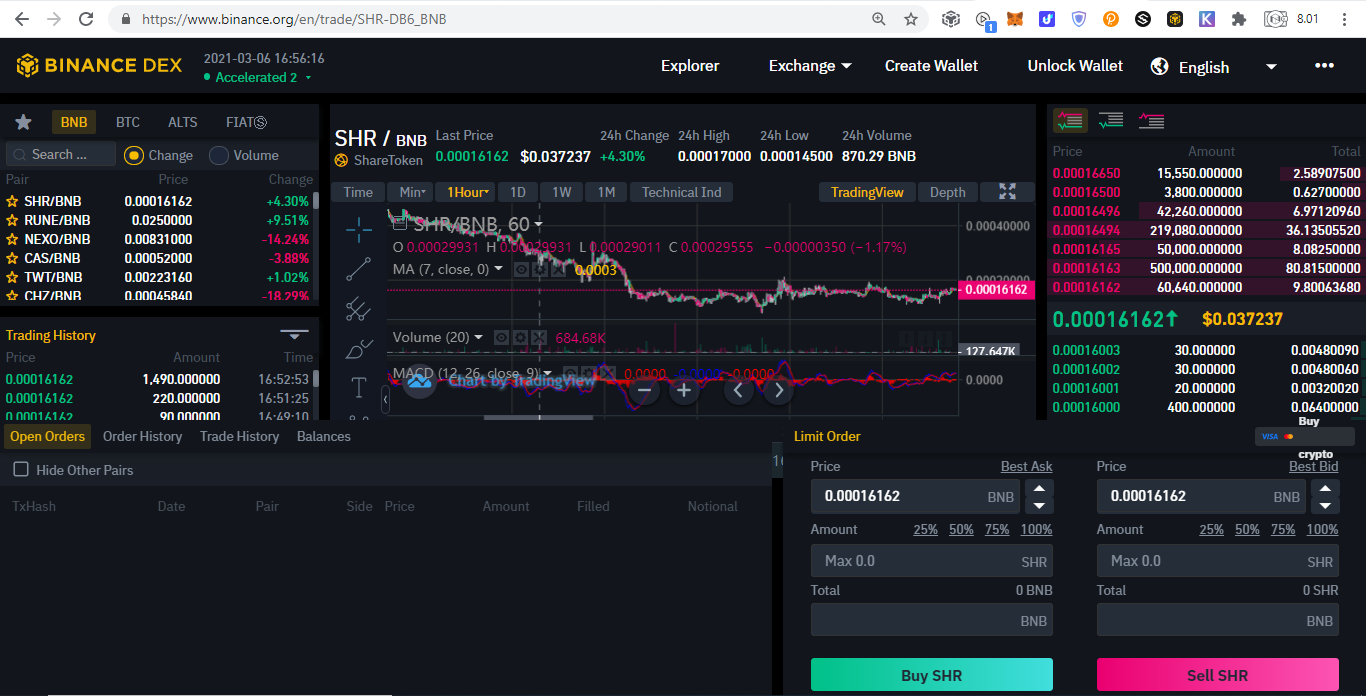Decrease sell price with down stepper

point(1326,505)
